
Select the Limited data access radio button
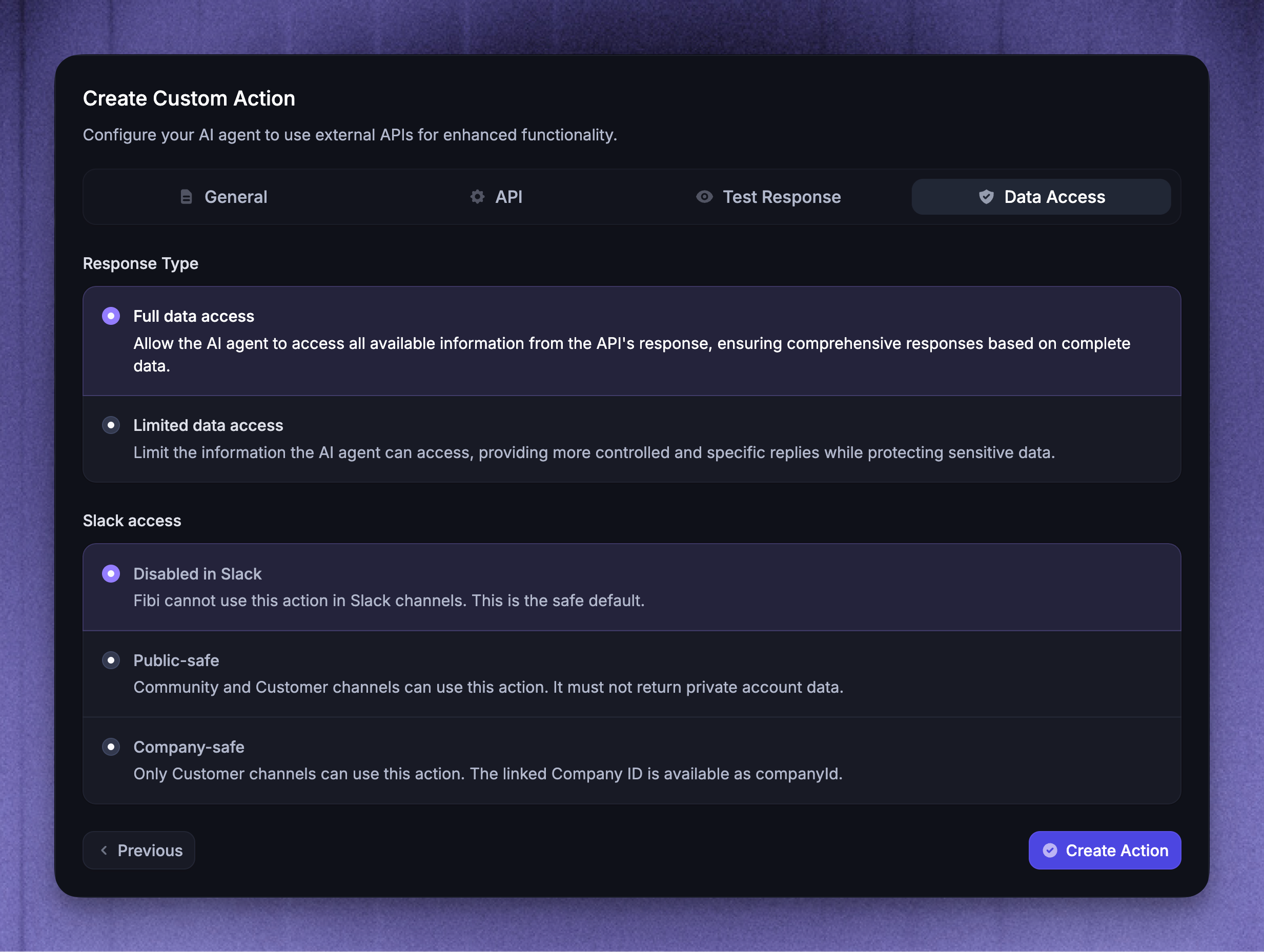(111, 425)
